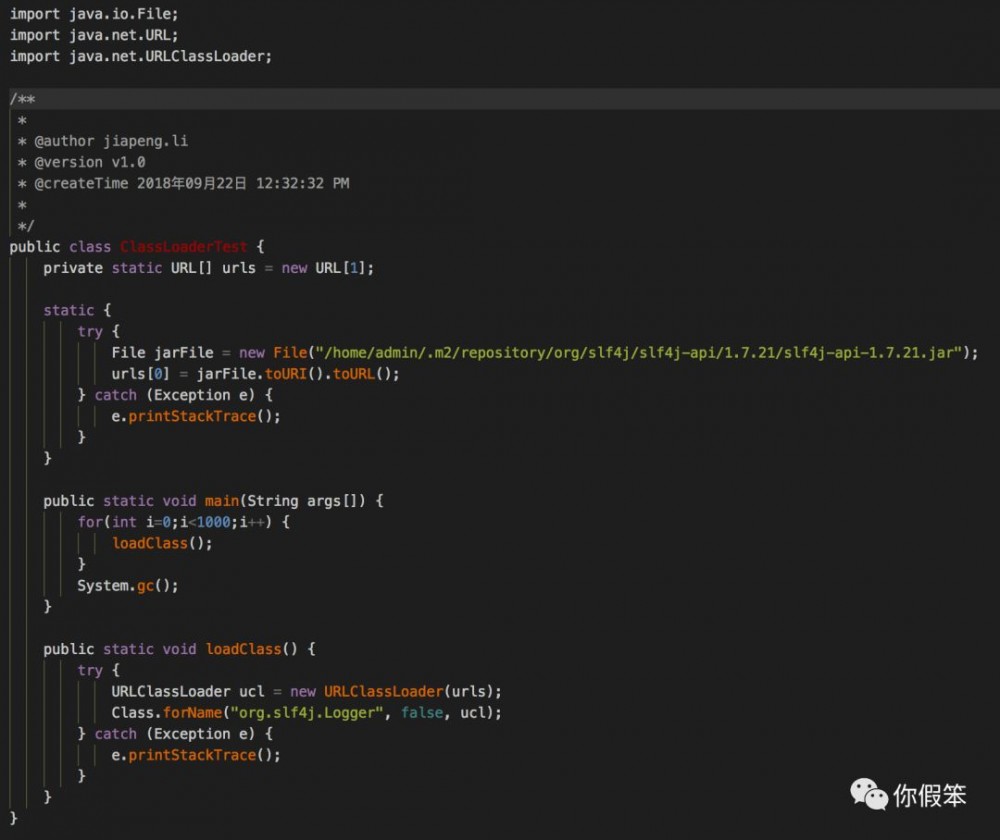
Task: Click the import java.net.URLClassLoader line
Action: coord(140,56)
